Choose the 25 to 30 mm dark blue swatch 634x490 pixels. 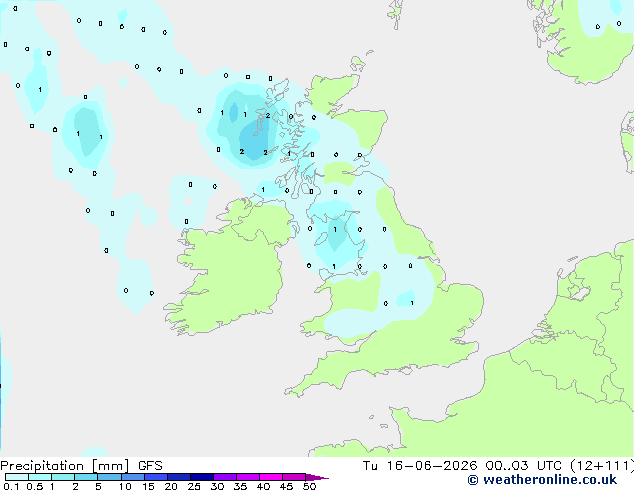pyautogui.click(x=202, y=477)
